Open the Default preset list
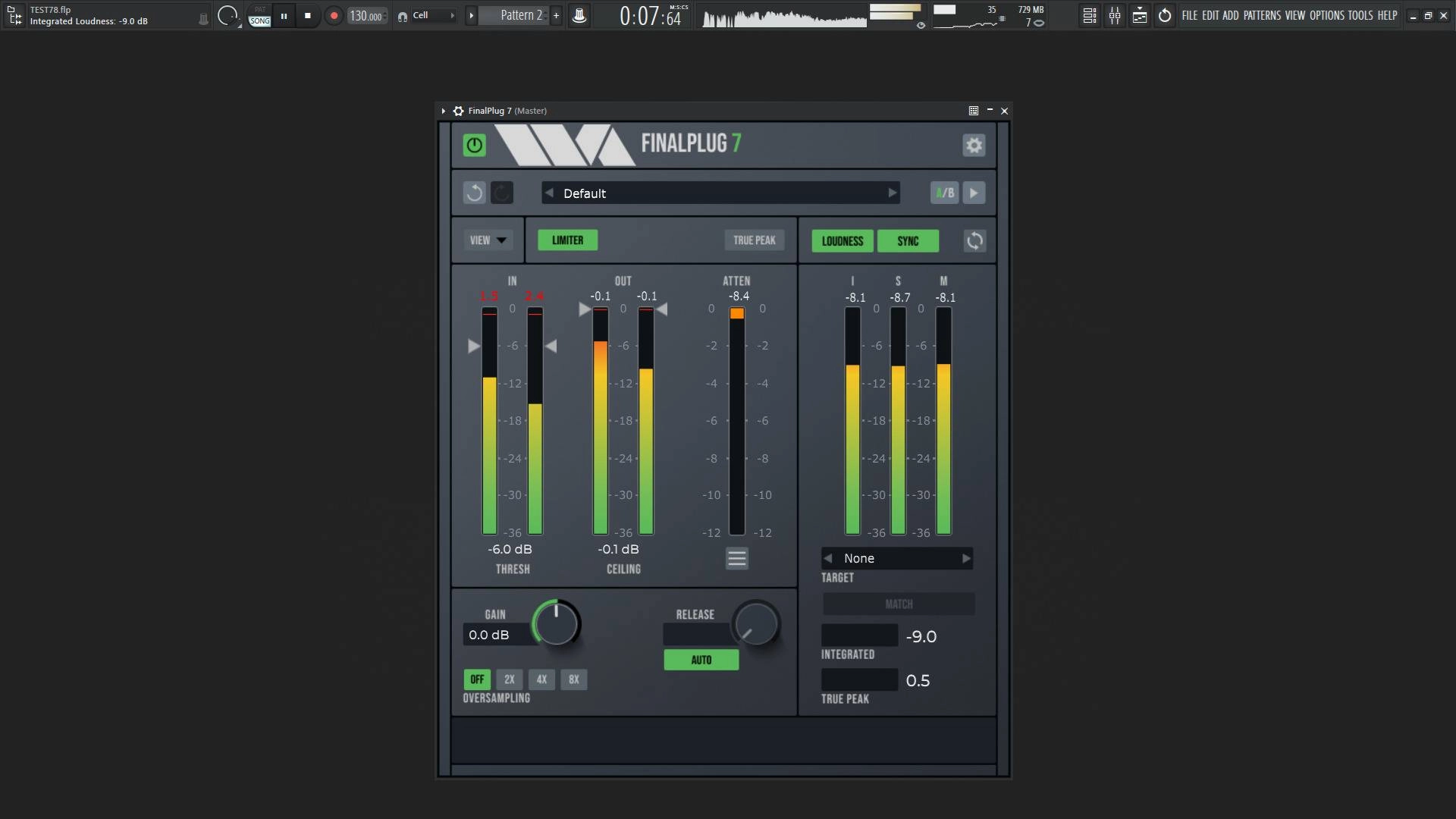Screen dimensions: 1456x819 (720, 193)
